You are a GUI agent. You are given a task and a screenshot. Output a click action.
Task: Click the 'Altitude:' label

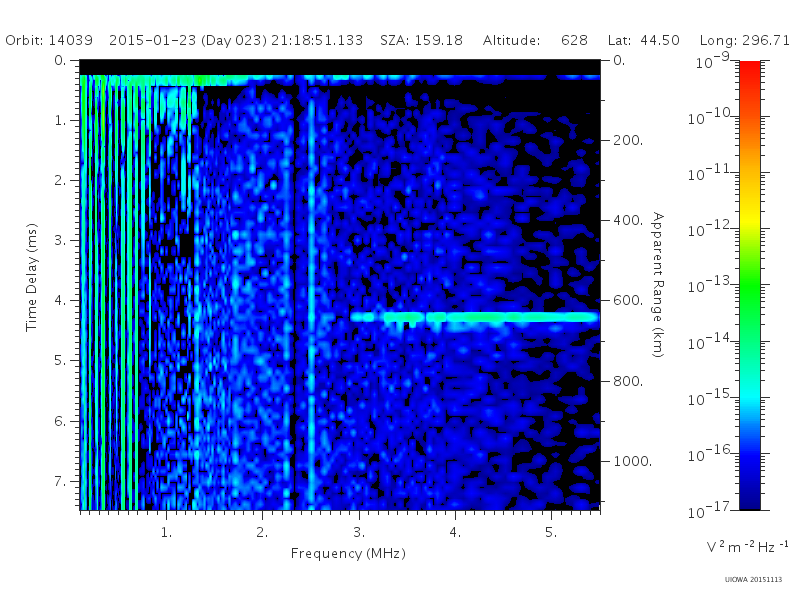tap(511, 40)
